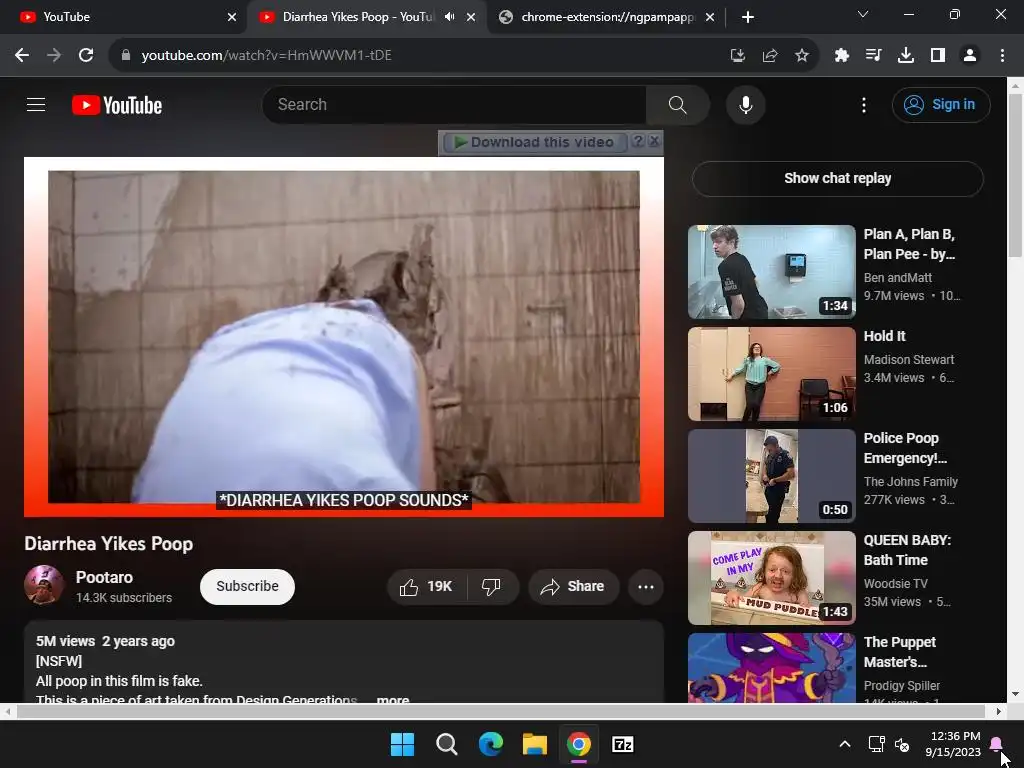Go back in browser history

(x=22, y=56)
